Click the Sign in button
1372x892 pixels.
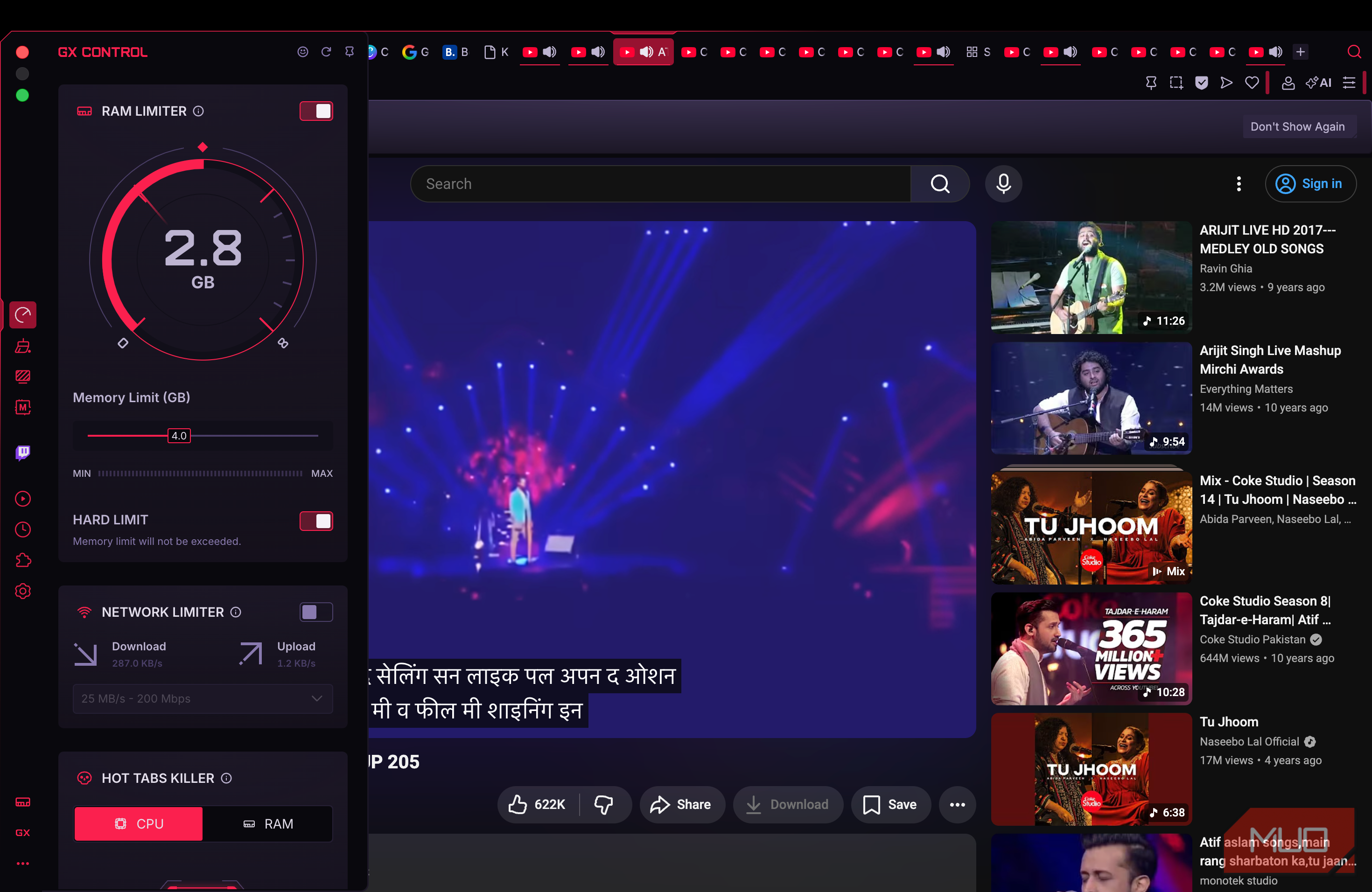point(1310,184)
